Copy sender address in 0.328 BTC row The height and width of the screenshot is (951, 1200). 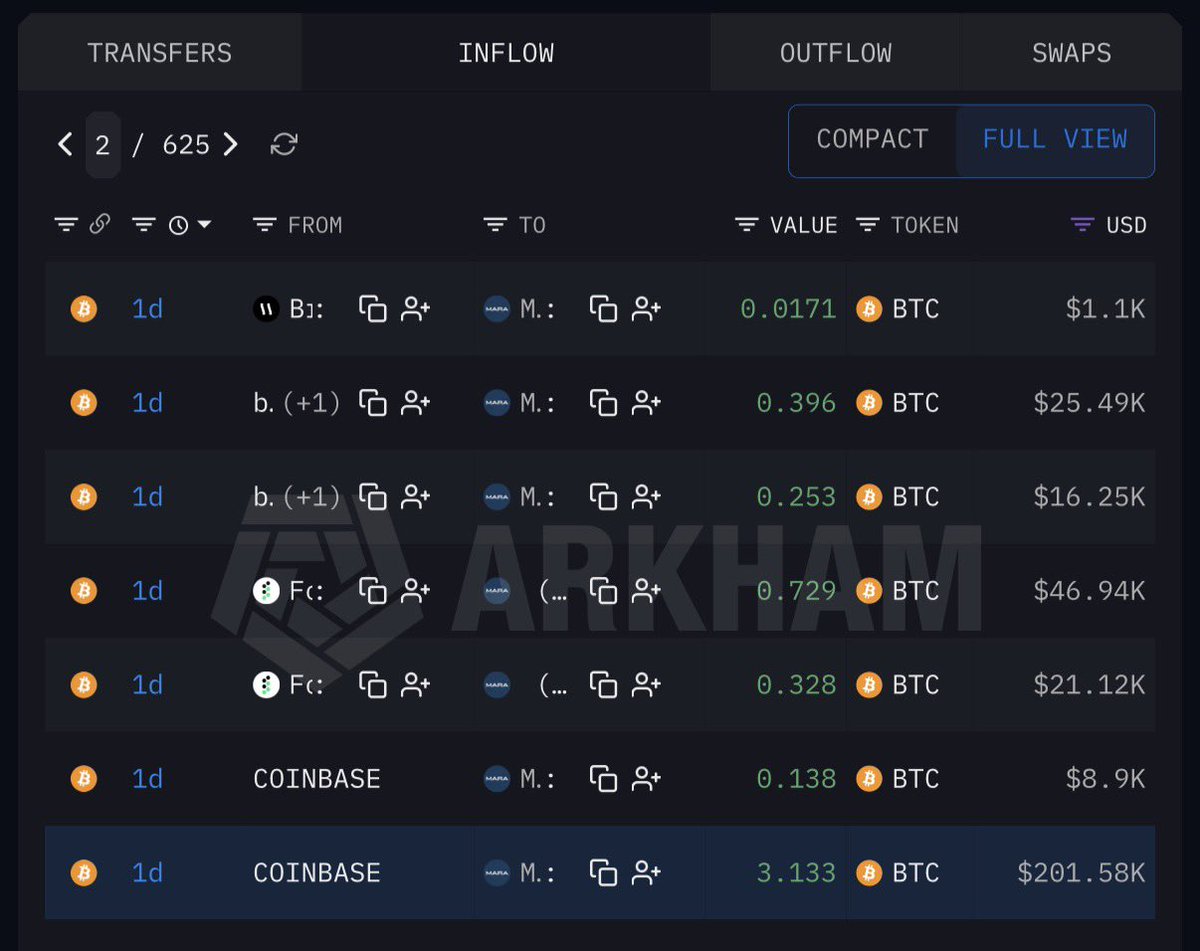(373, 685)
